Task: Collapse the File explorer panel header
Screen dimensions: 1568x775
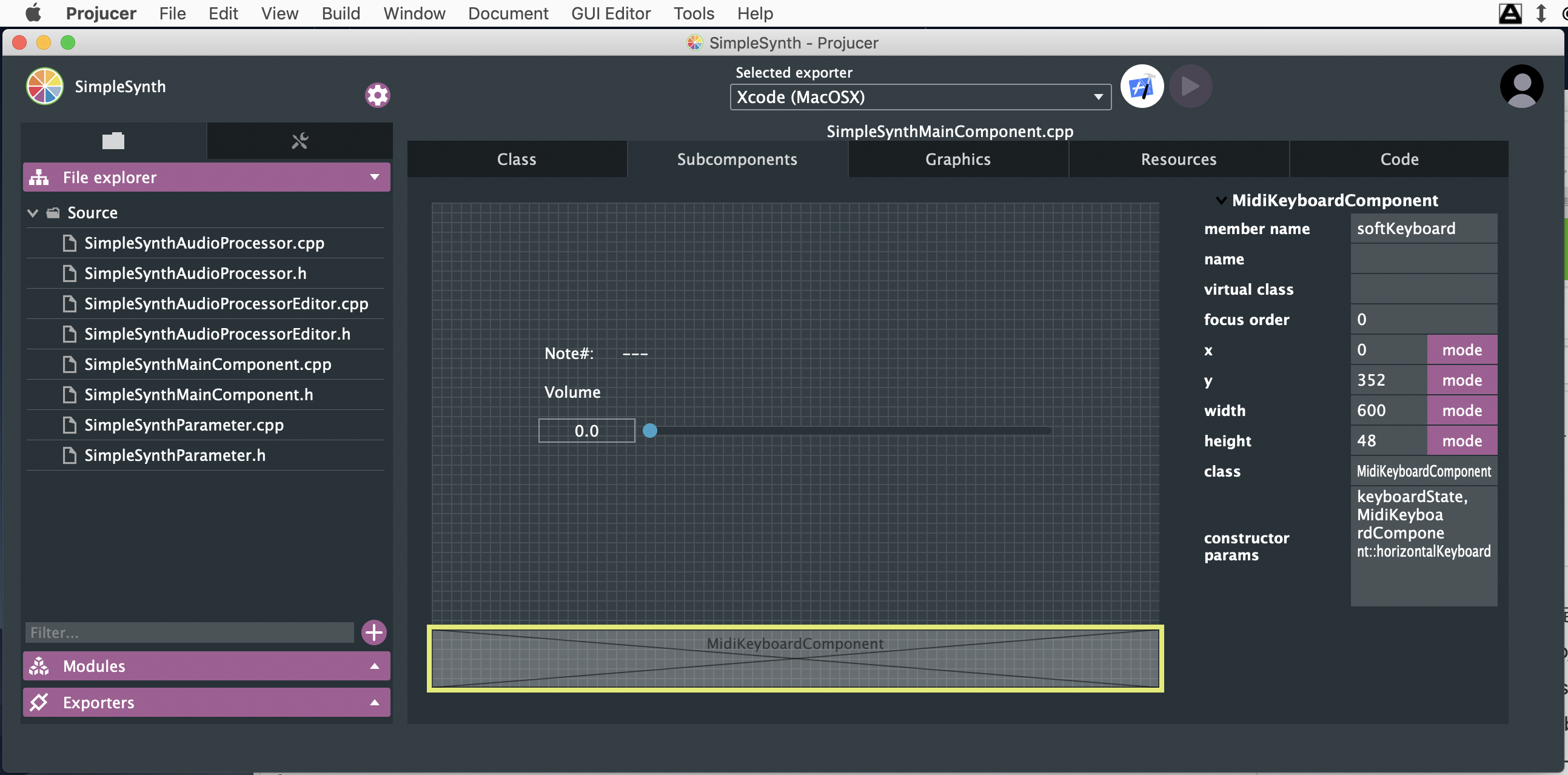Action: click(206, 177)
